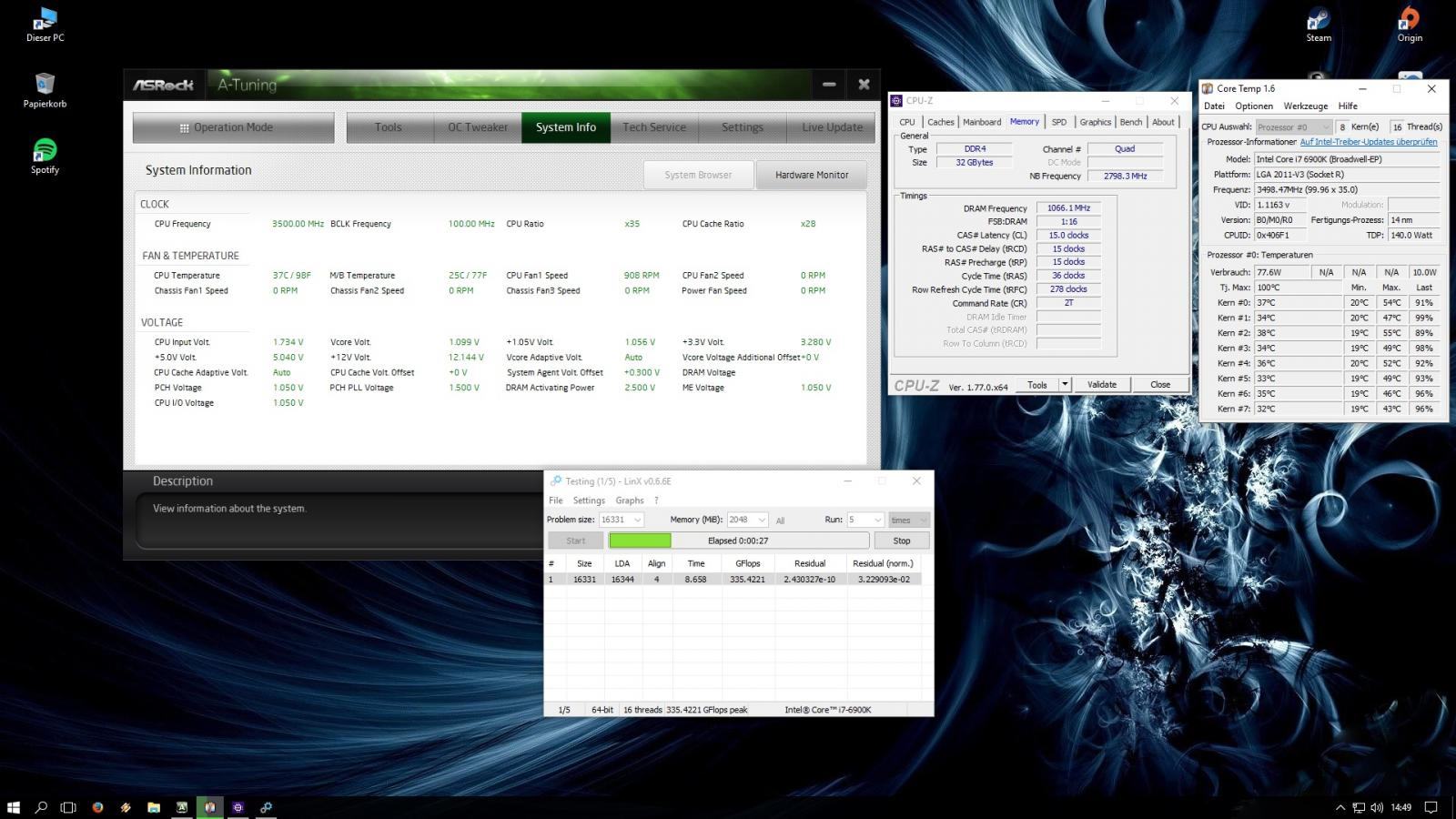This screenshot has width=1456, height=819.
Task: Switch to the OC Tweaker tab
Action: click(477, 127)
